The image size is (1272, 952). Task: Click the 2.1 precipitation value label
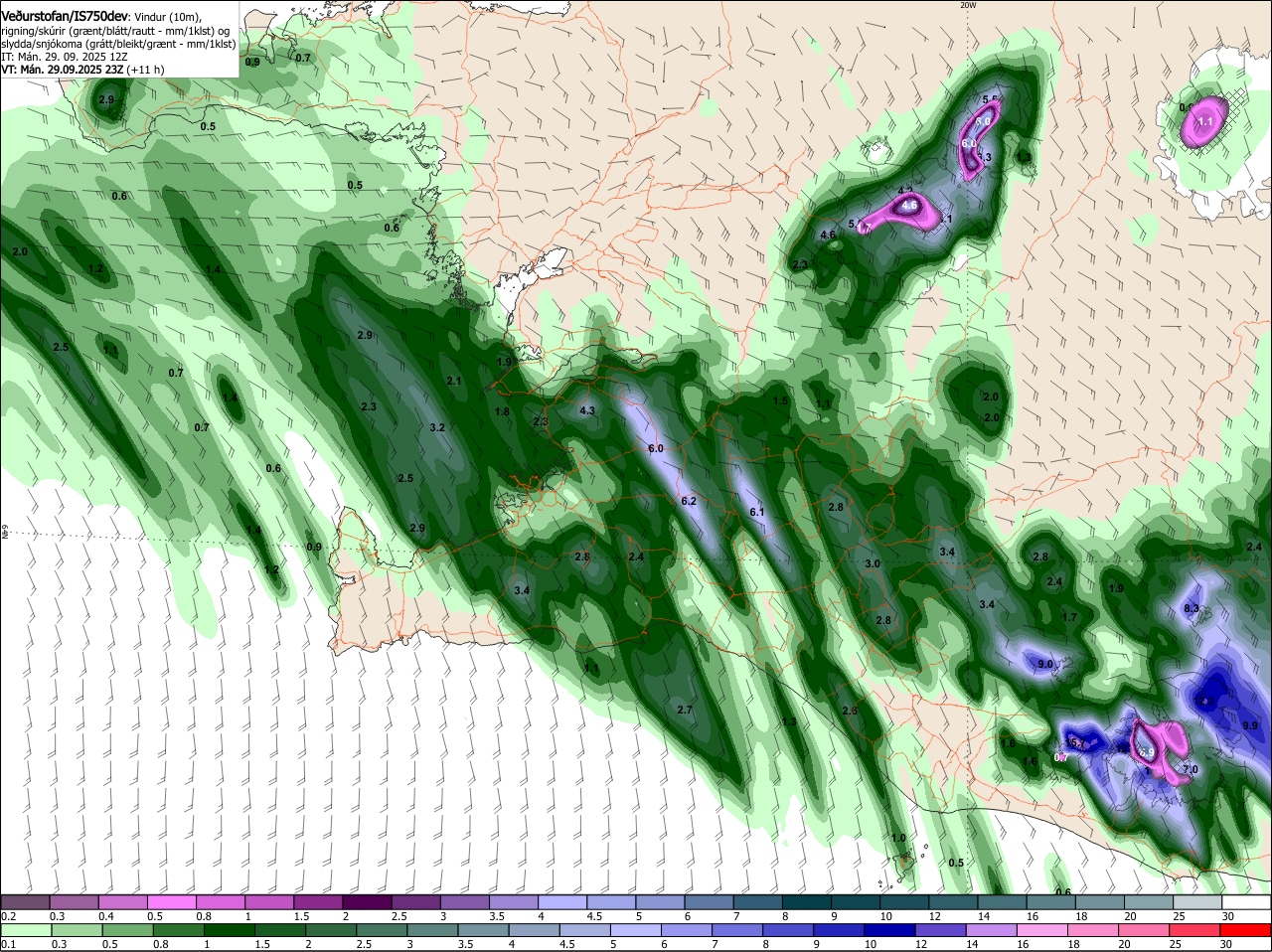(454, 381)
